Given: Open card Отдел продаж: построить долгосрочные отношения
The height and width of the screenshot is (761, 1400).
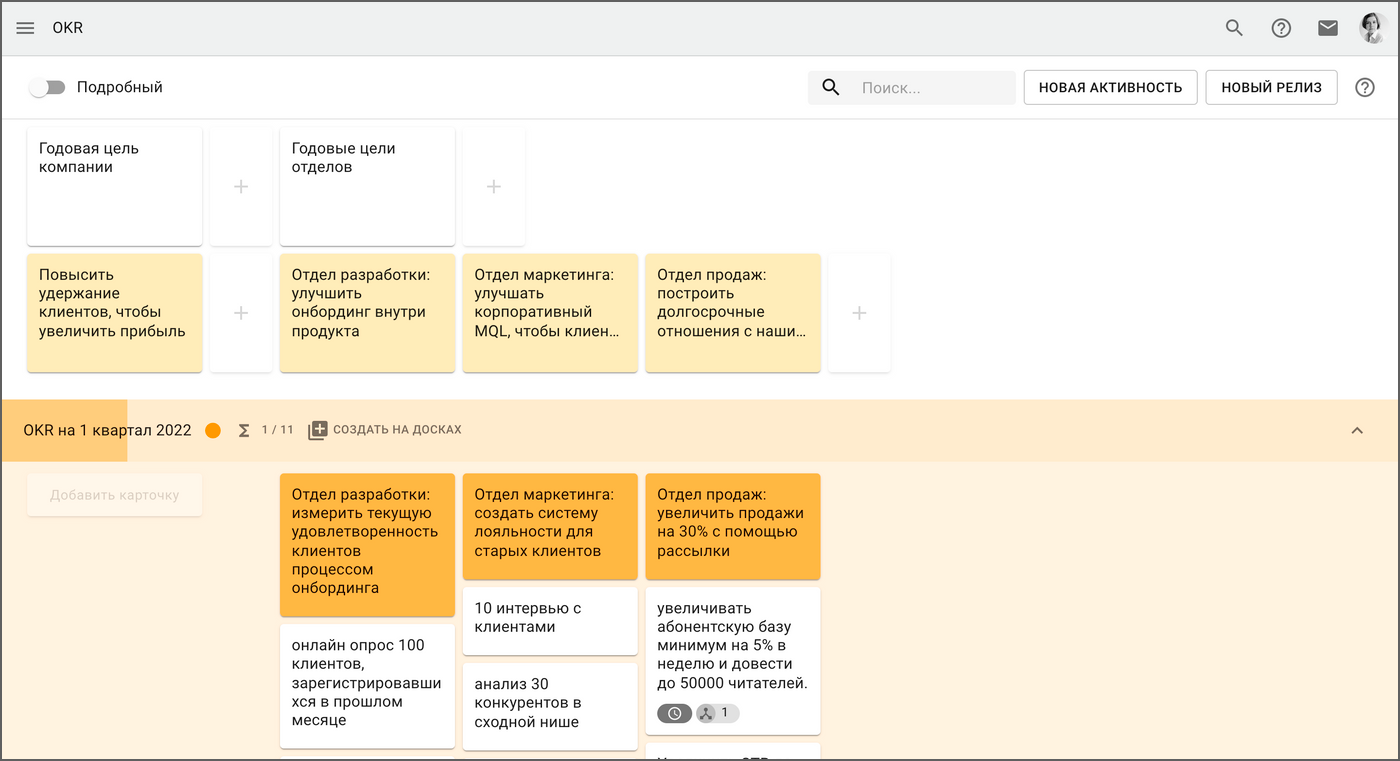Looking at the screenshot, I should [733, 313].
